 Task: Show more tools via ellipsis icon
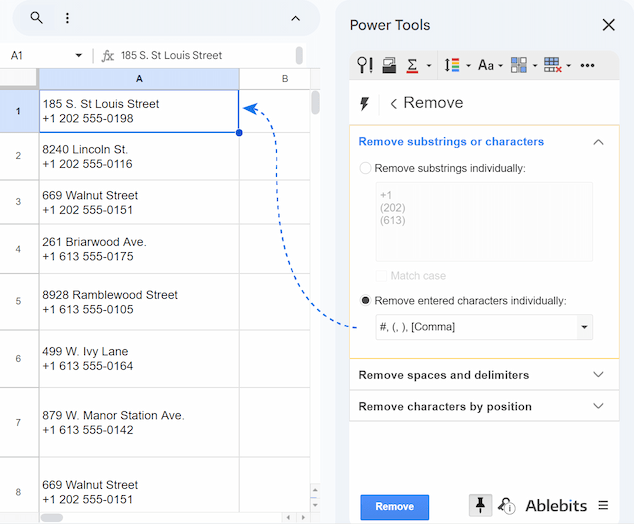point(587,65)
